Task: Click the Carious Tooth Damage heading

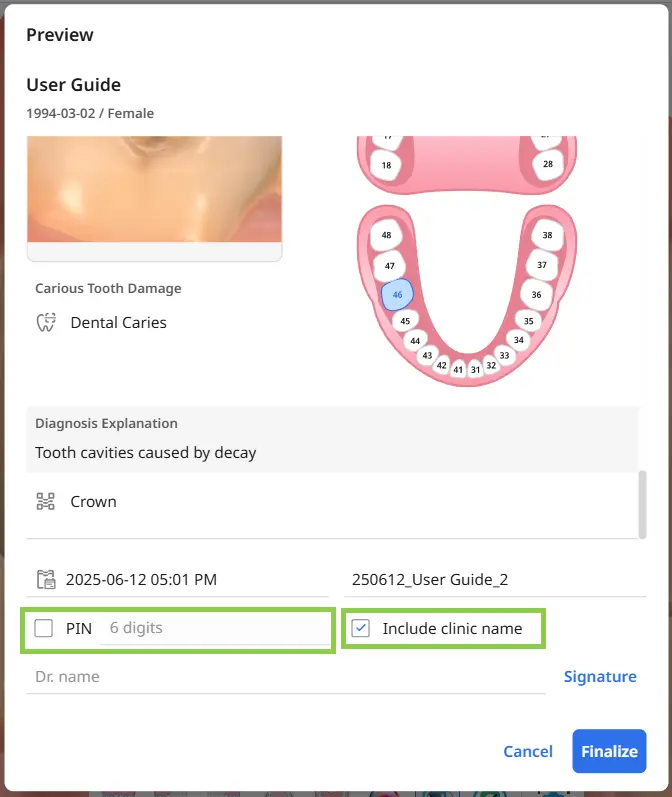Action: tap(108, 288)
